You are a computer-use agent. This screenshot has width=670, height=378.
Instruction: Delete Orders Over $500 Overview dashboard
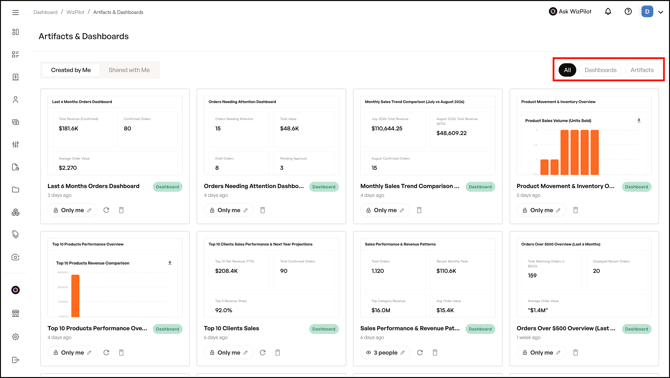coord(575,353)
